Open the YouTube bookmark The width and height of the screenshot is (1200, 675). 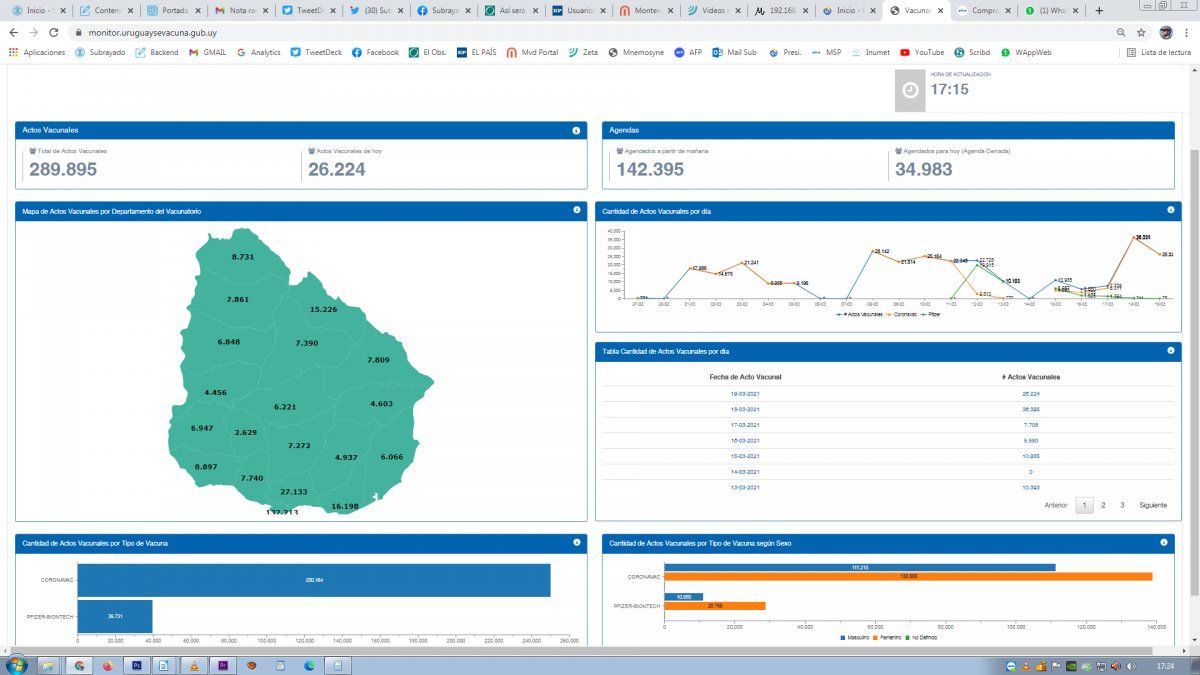tap(922, 52)
